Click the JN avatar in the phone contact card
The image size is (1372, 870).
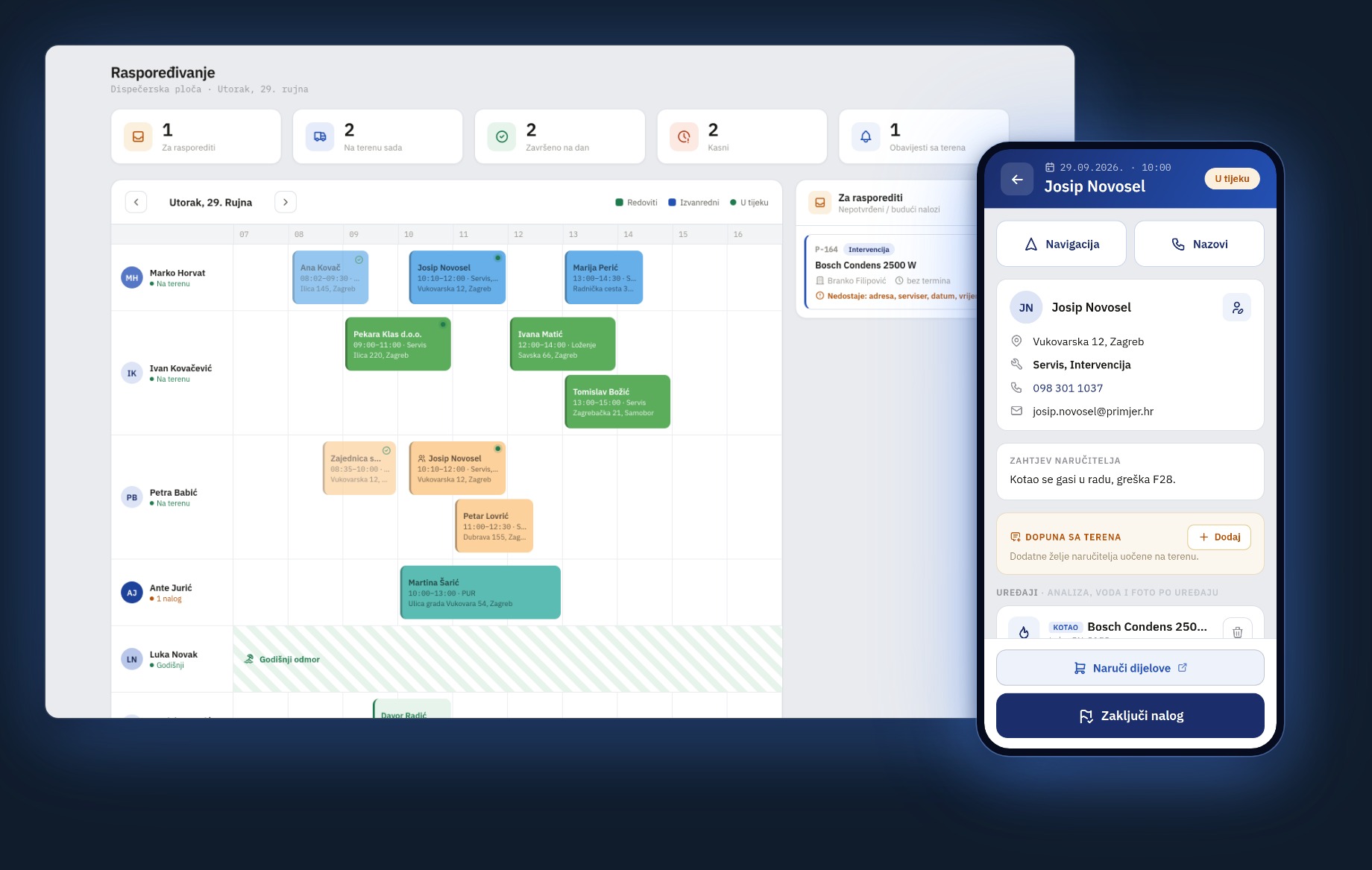coord(1026,307)
